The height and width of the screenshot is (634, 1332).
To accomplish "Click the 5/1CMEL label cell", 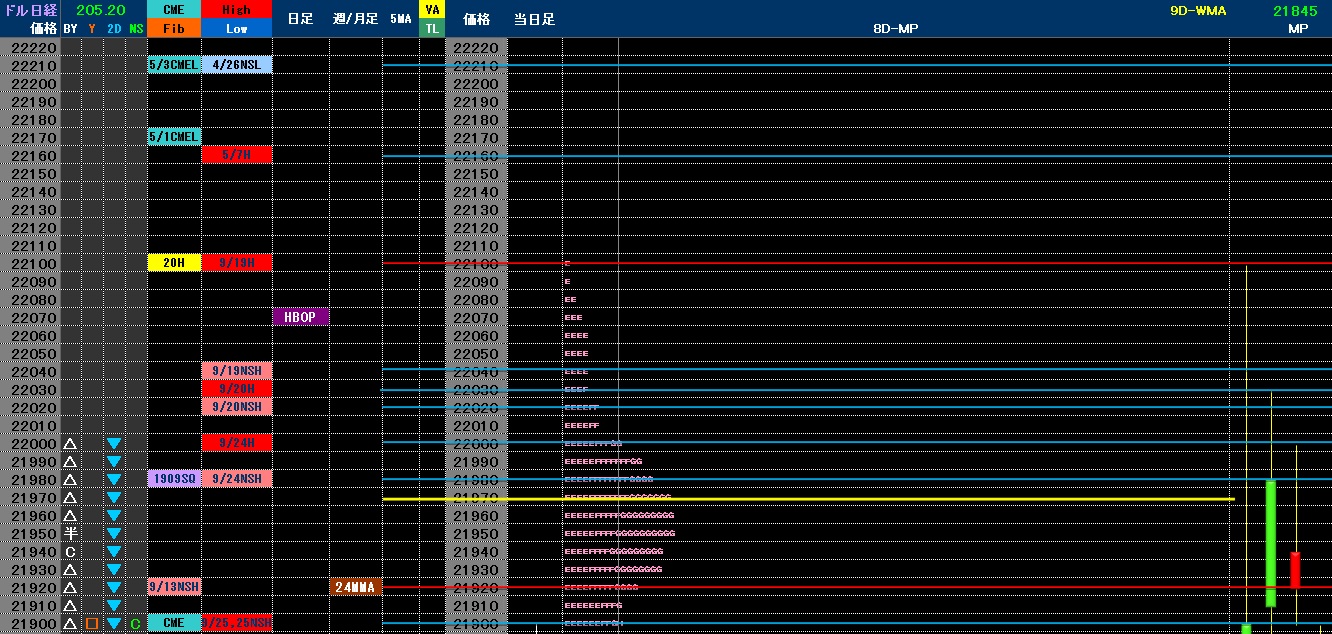I will [174, 137].
